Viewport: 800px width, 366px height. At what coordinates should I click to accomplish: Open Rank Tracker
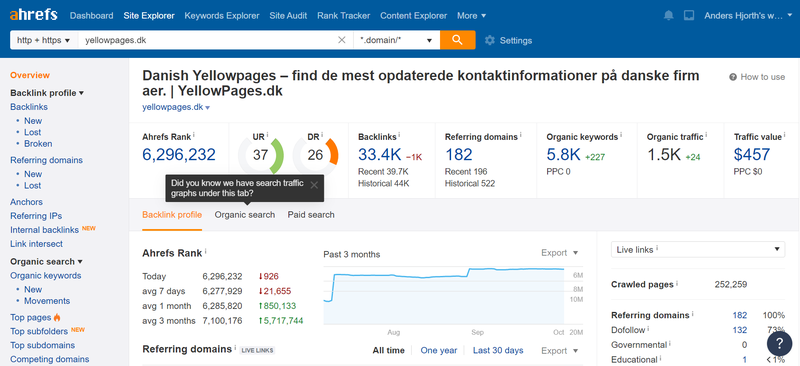click(x=343, y=16)
